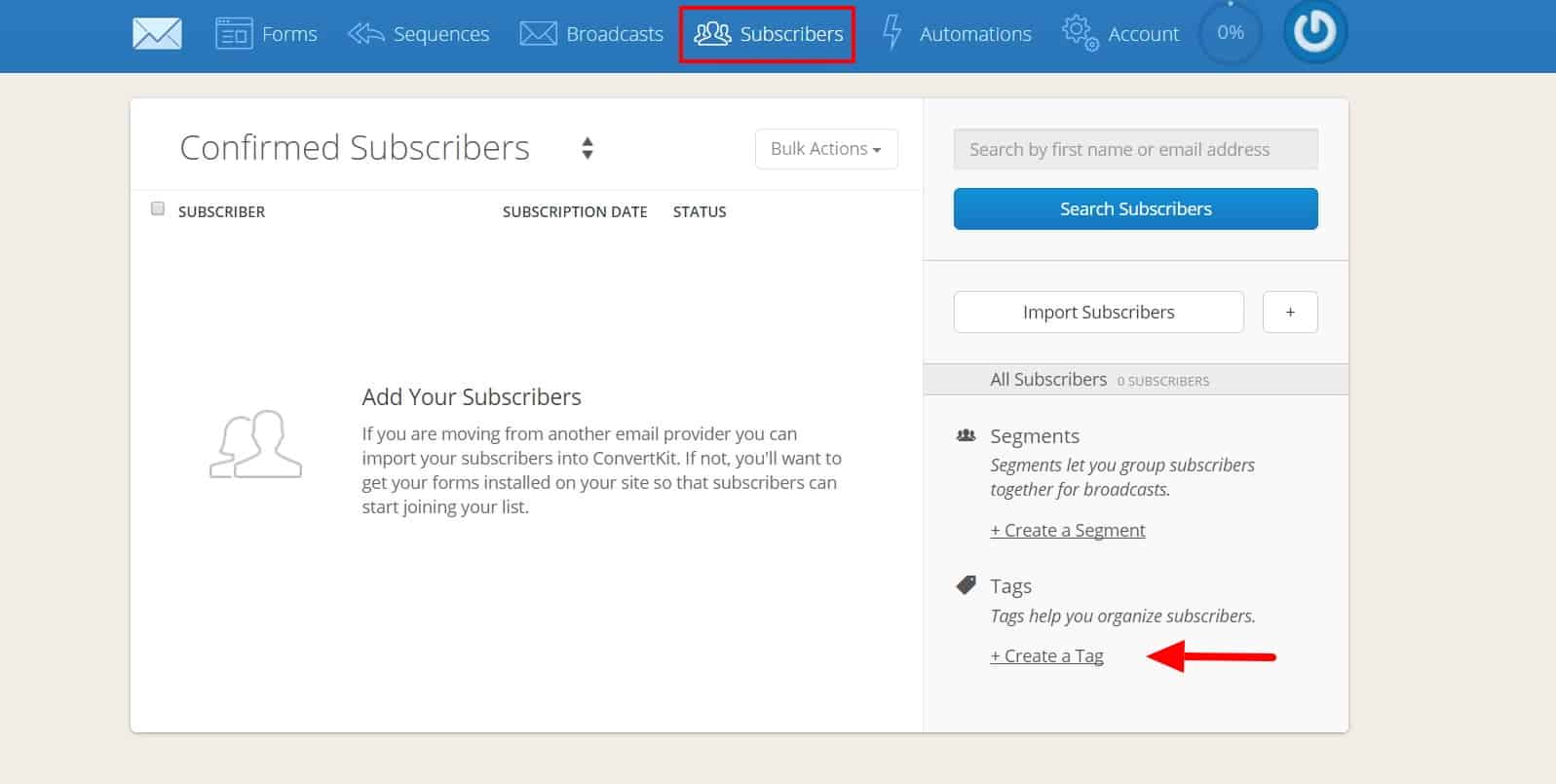Click the STATUS column header
This screenshot has width=1556, height=784.
coord(700,211)
